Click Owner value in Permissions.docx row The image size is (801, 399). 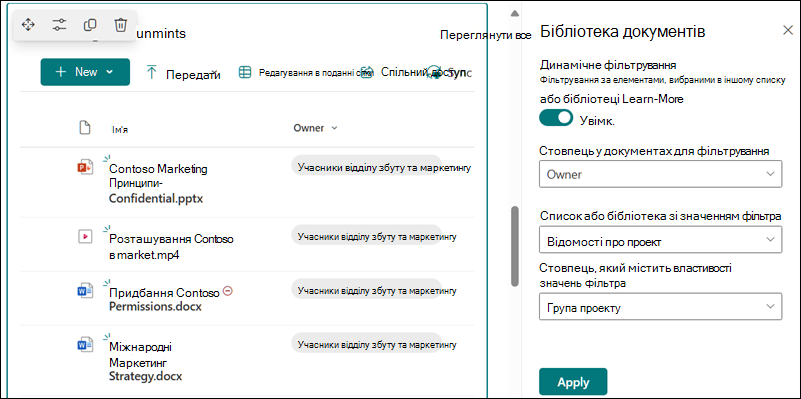point(377,291)
